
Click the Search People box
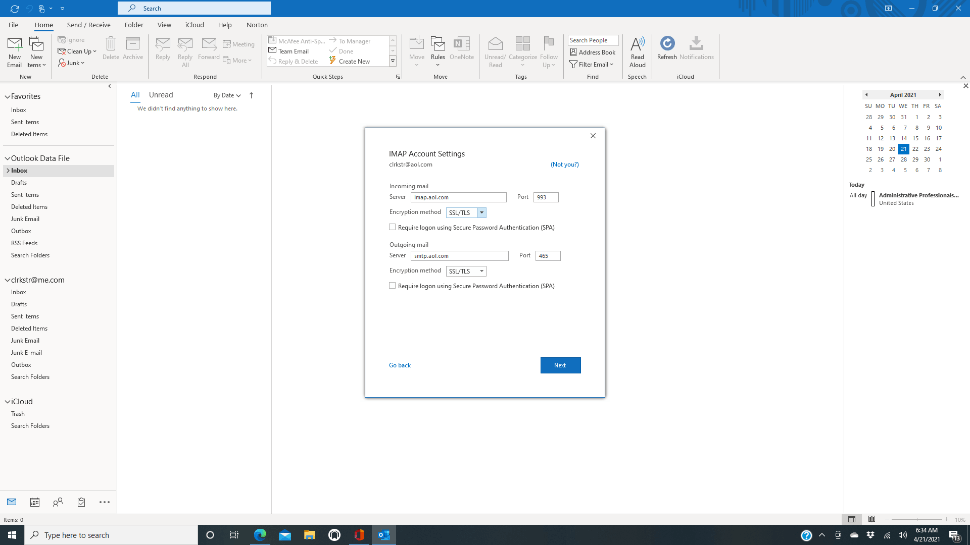point(593,40)
